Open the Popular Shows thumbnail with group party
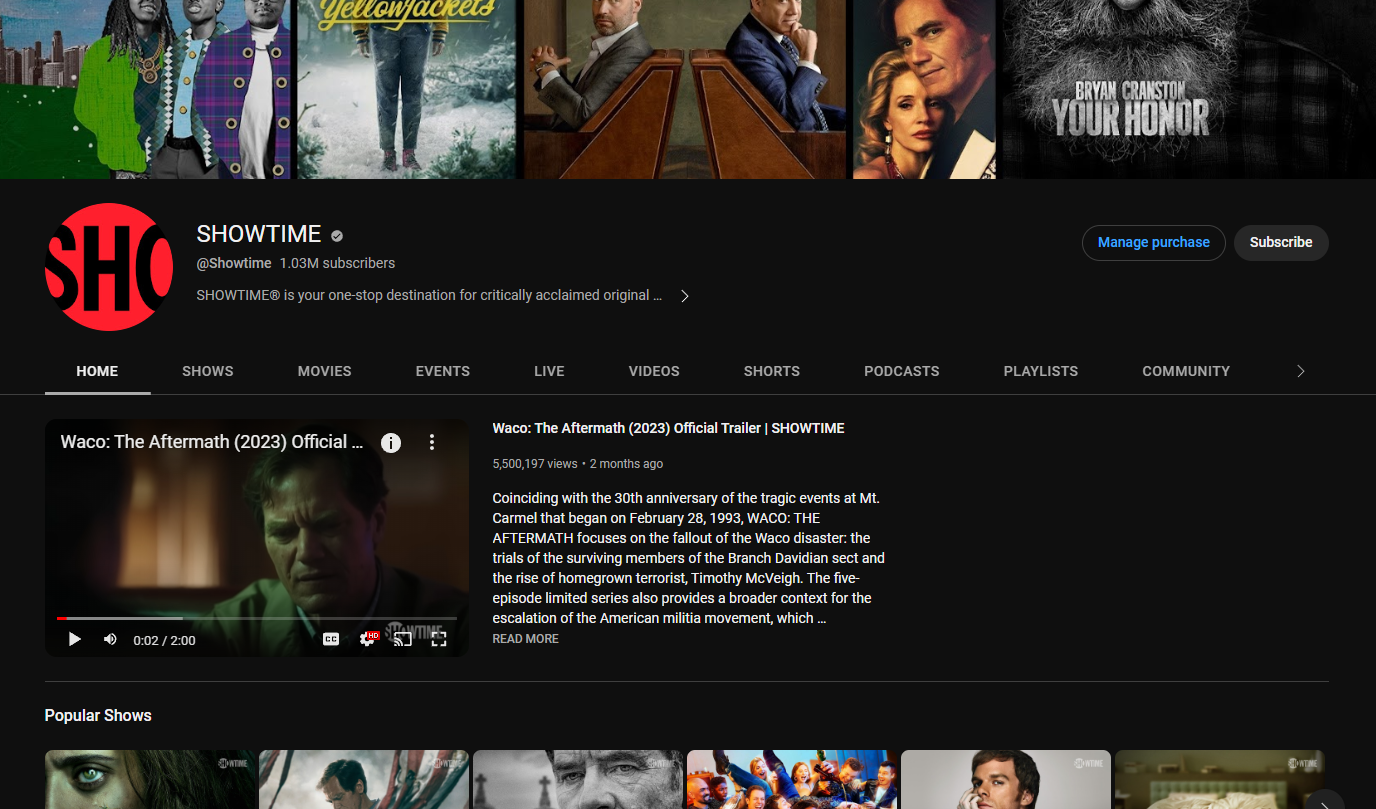This screenshot has width=1376, height=809. 792,779
